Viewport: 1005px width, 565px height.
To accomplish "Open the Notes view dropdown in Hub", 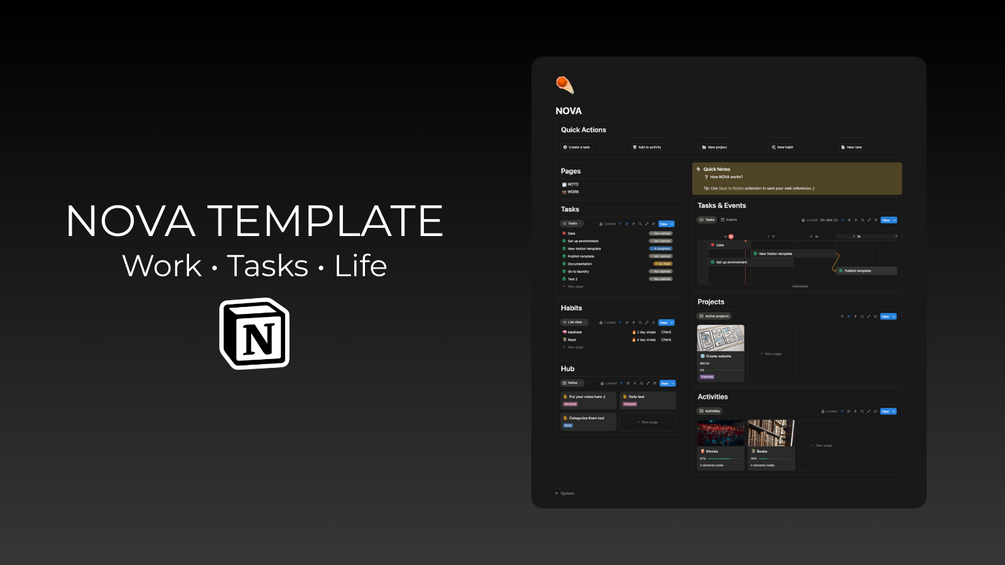I will pos(572,383).
